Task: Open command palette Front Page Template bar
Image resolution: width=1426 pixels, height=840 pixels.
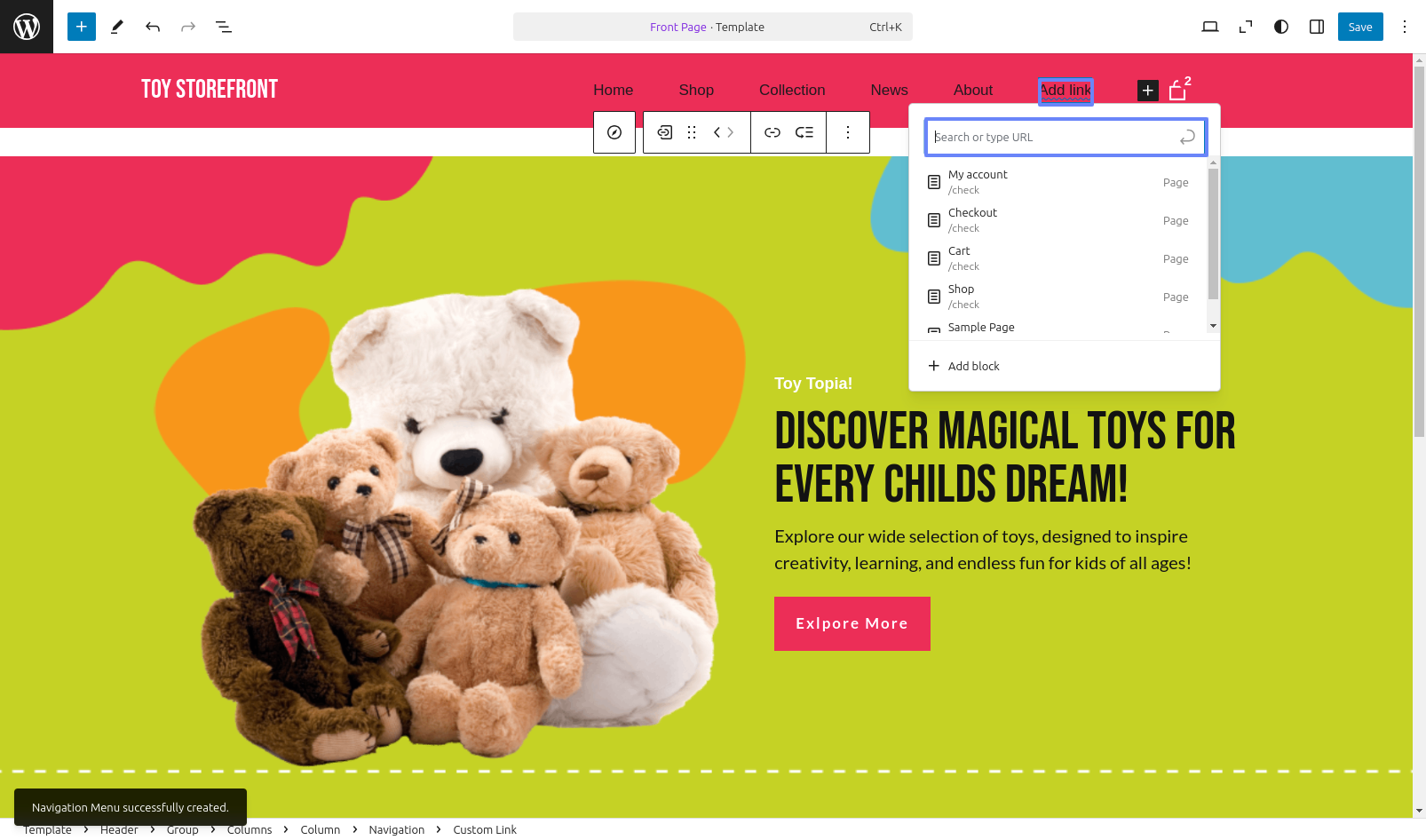Action: 713,27
